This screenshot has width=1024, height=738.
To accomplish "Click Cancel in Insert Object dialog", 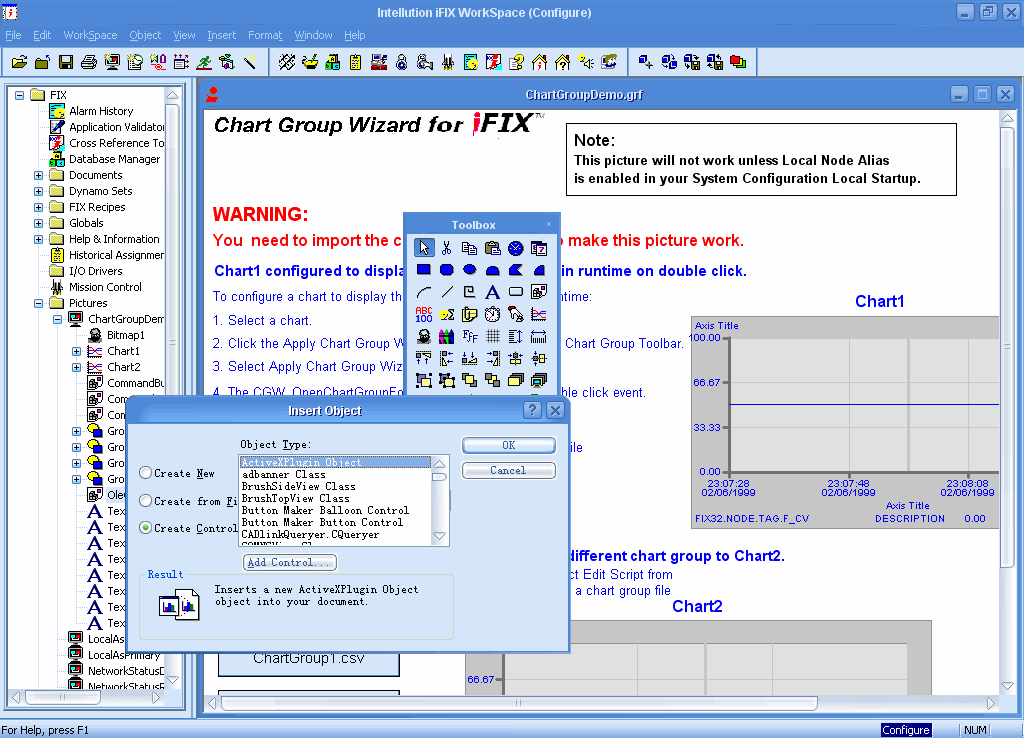I will click(x=509, y=470).
